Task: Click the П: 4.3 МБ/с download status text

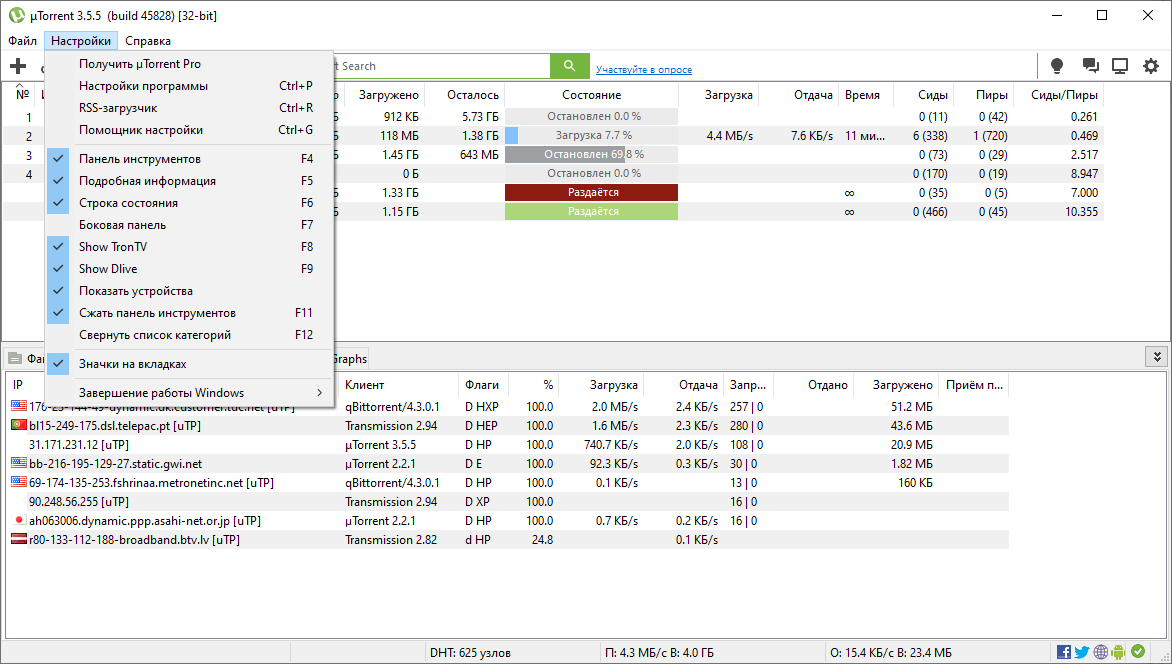Action: click(x=659, y=653)
